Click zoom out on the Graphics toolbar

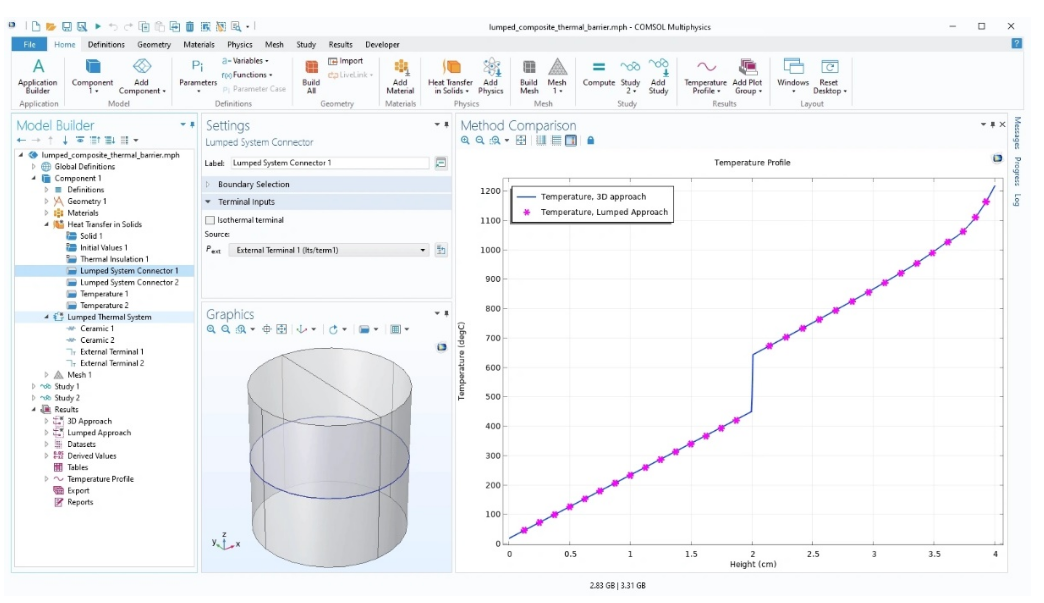point(226,329)
